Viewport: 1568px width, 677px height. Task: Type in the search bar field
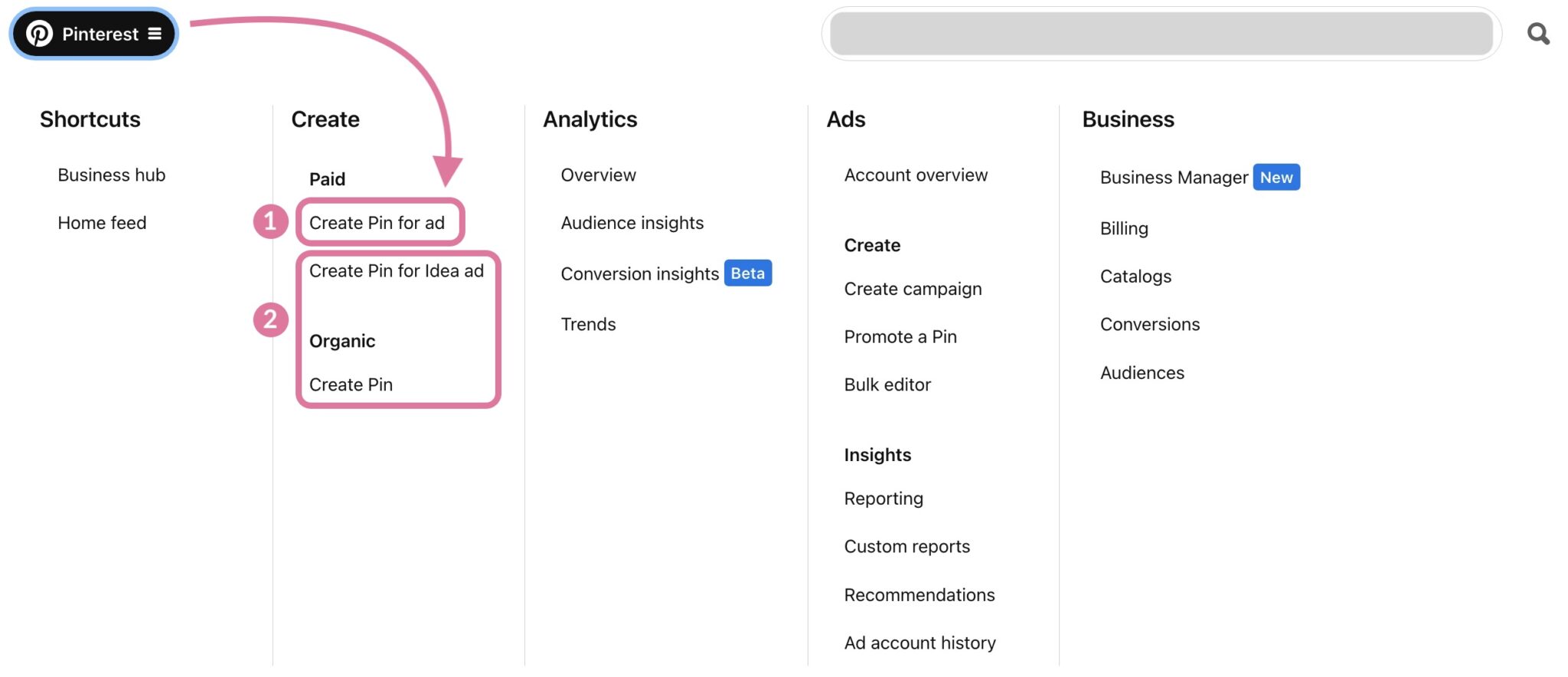pyautogui.click(x=1161, y=34)
